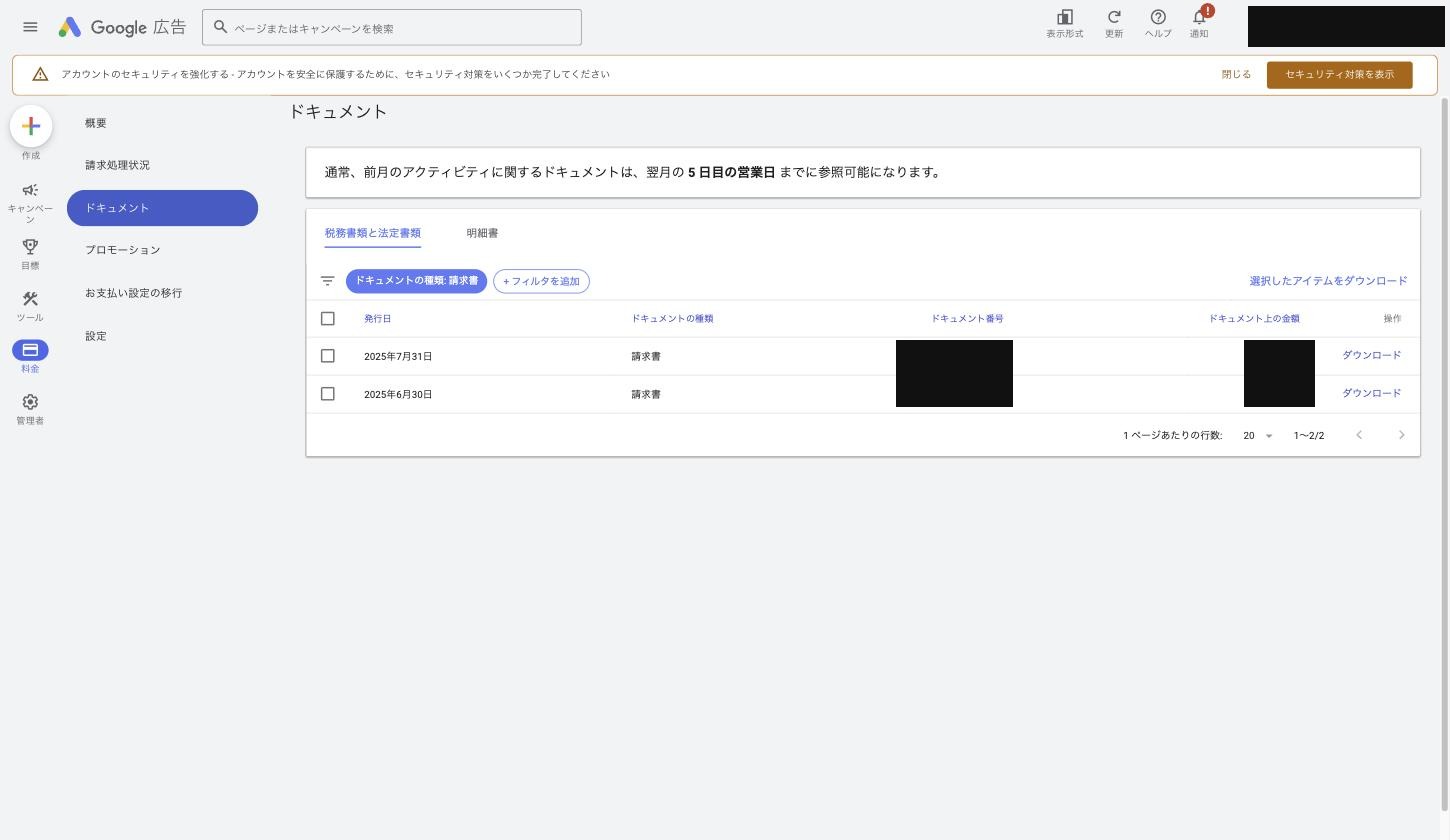This screenshot has height=840, width=1450.
Task: Switch to 税務書類と法定書類 tab
Action: [372, 233]
